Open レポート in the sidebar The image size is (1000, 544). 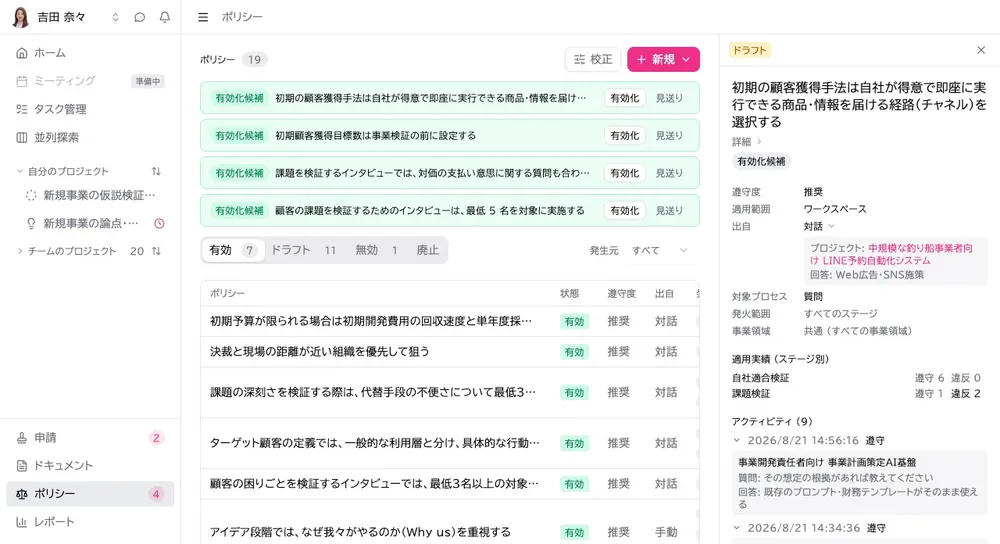coord(90,522)
